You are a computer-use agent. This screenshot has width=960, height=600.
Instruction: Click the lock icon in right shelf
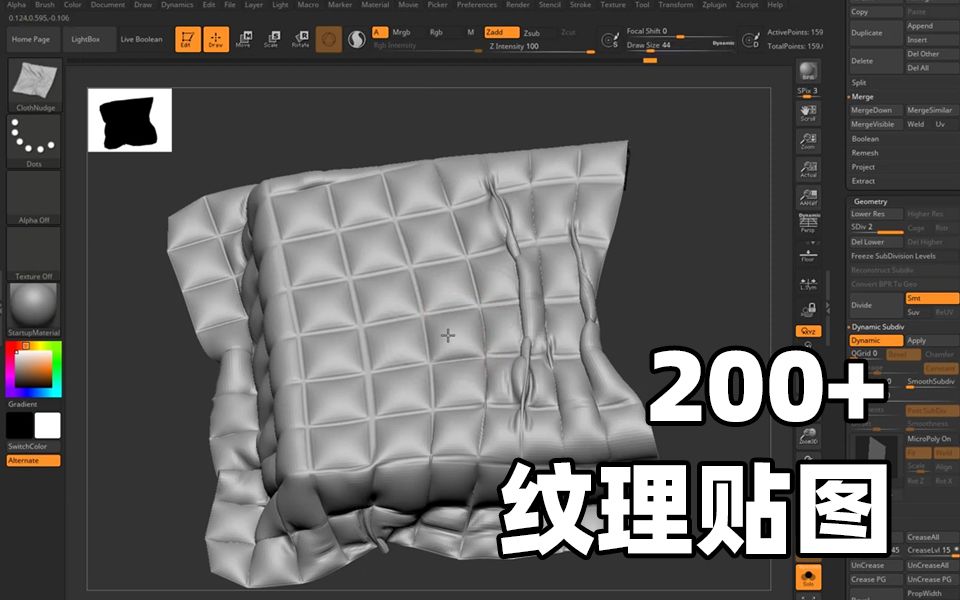pyautogui.click(x=808, y=310)
